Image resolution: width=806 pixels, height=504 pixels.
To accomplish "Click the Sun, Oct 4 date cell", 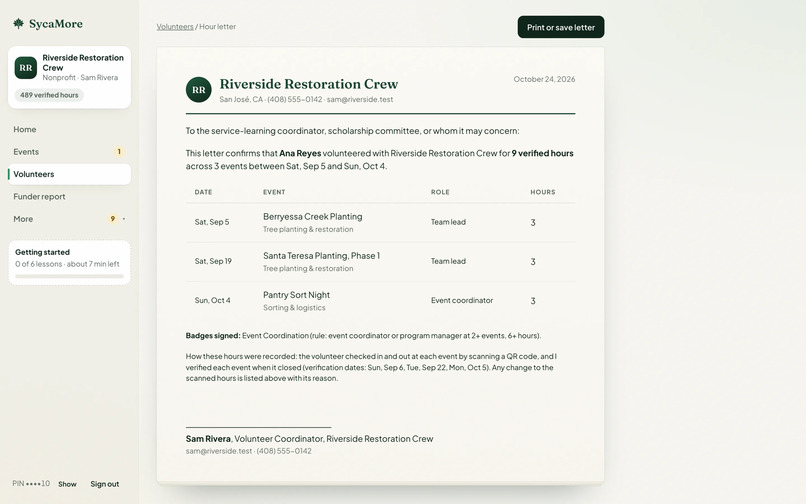I will [x=212, y=300].
